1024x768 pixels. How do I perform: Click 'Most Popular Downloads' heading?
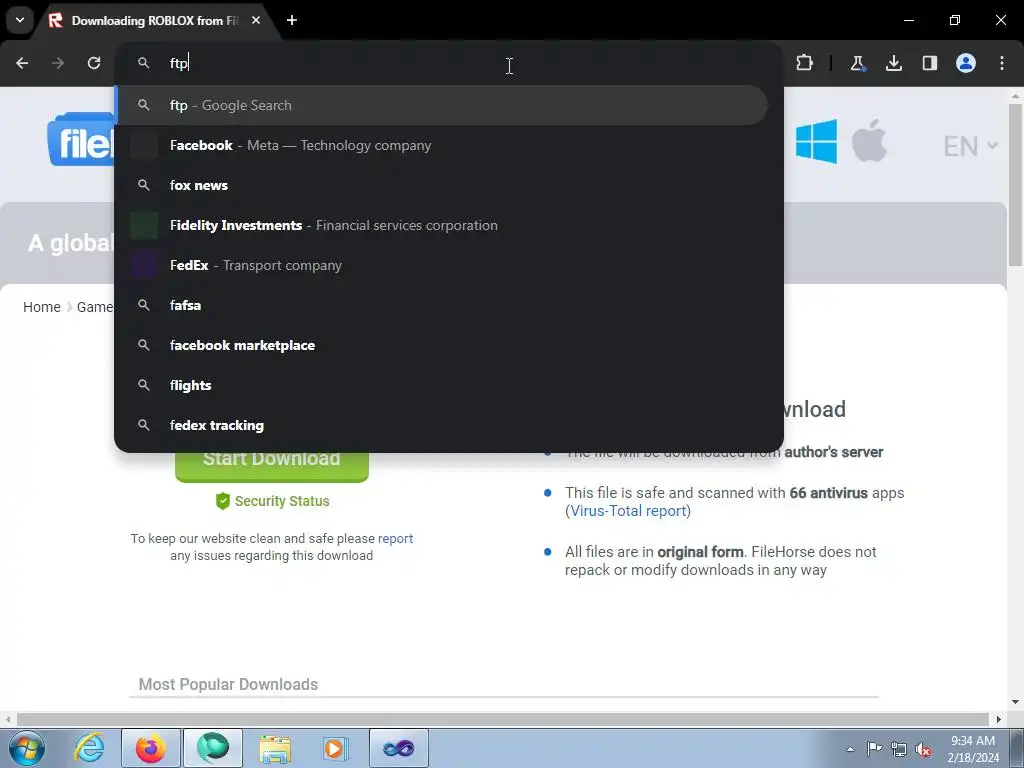tap(228, 684)
